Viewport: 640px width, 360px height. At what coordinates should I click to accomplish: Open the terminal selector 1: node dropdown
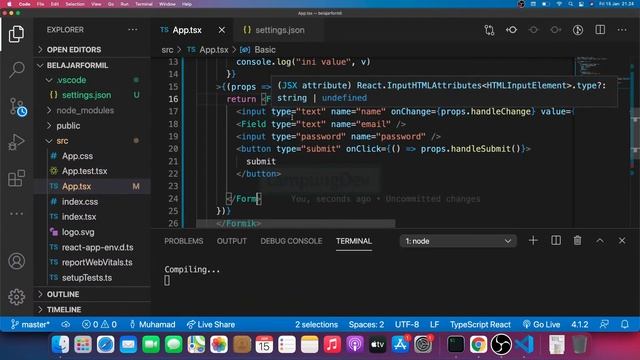click(458, 241)
